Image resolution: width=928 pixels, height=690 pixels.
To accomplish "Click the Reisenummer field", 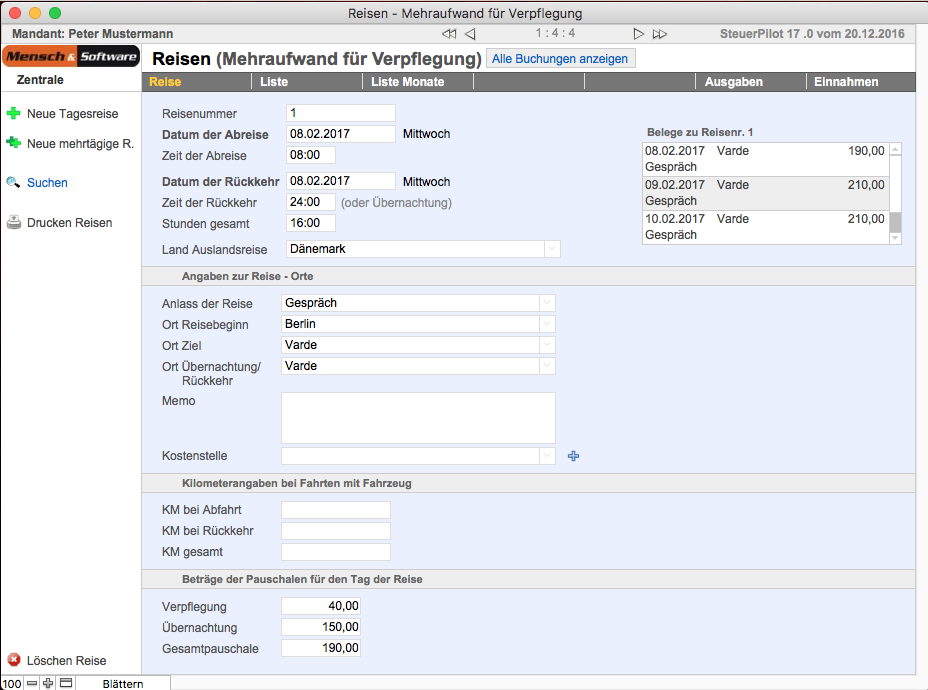I will click(341, 112).
